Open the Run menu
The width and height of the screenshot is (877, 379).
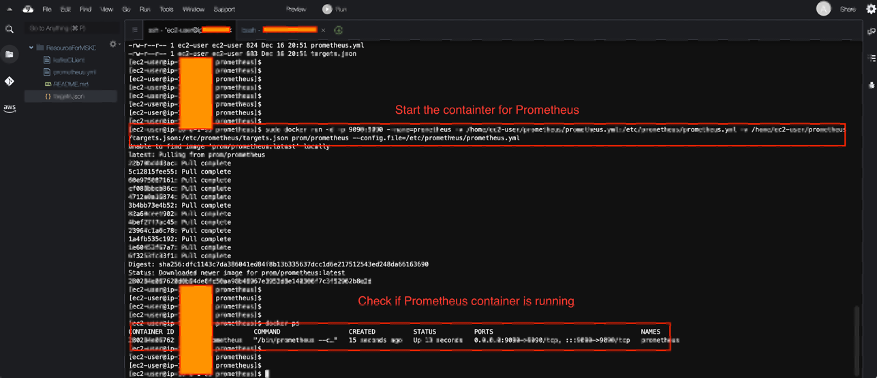(x=144, y=10)
